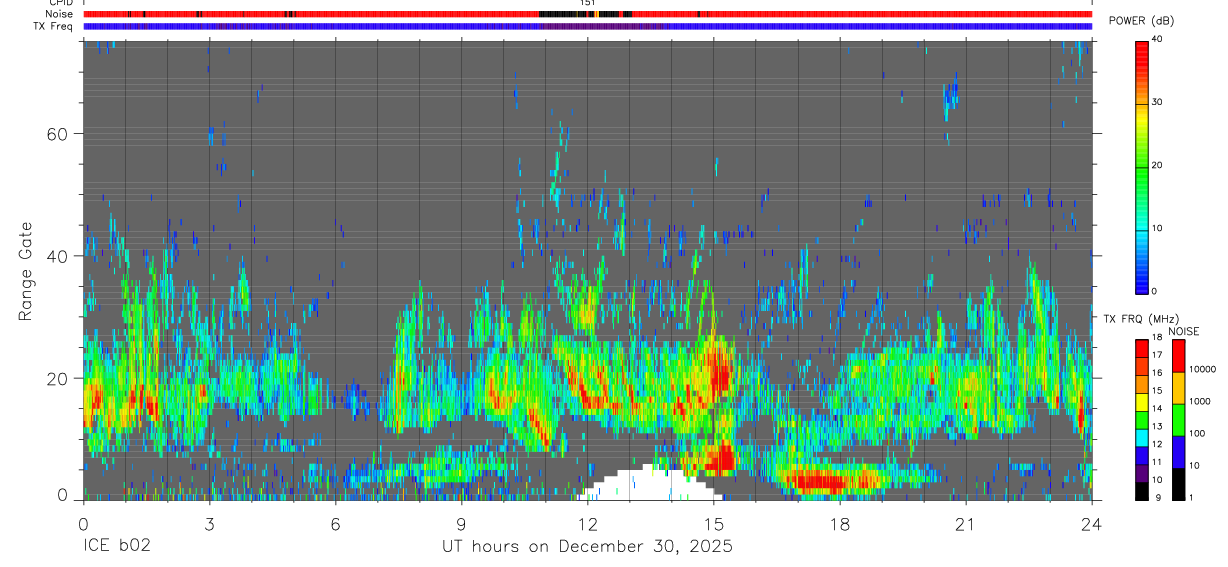Click the Range Gate axis label '40'
The width and height of the screenshot is (1228, 567).
click(x=57, y=256)
